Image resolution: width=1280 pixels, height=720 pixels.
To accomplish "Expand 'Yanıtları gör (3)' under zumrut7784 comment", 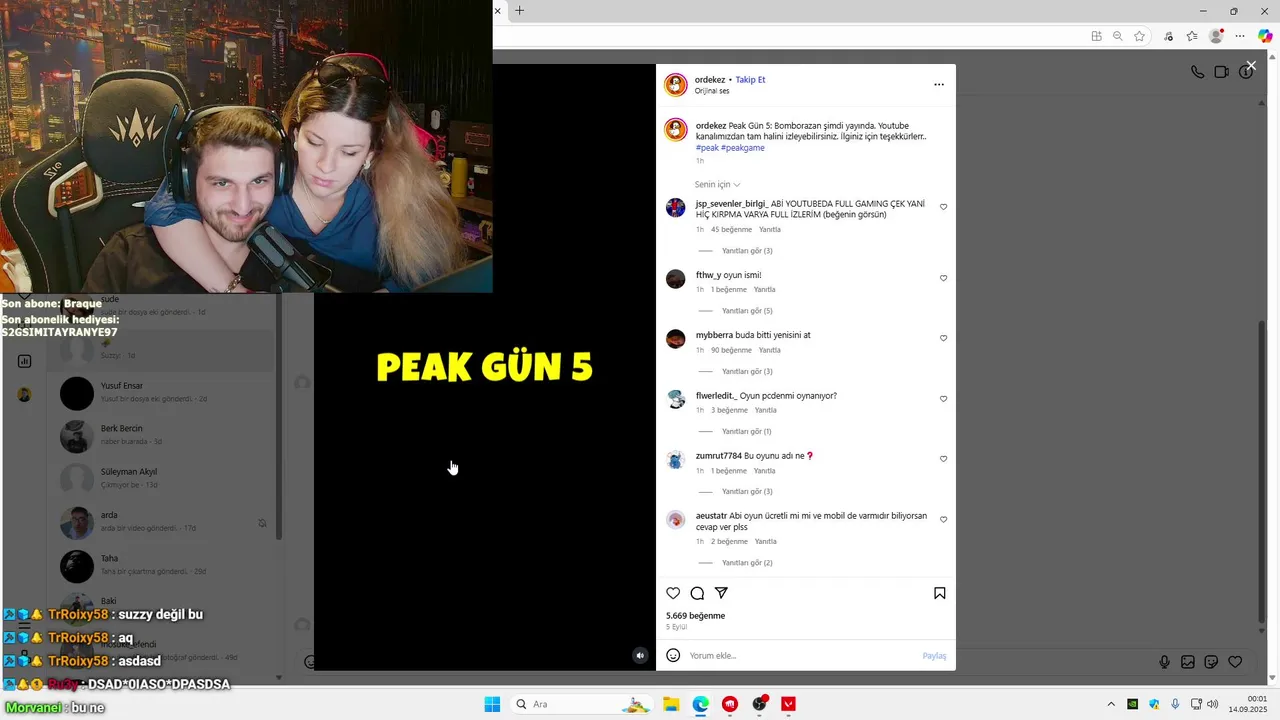I will (747, 492).
